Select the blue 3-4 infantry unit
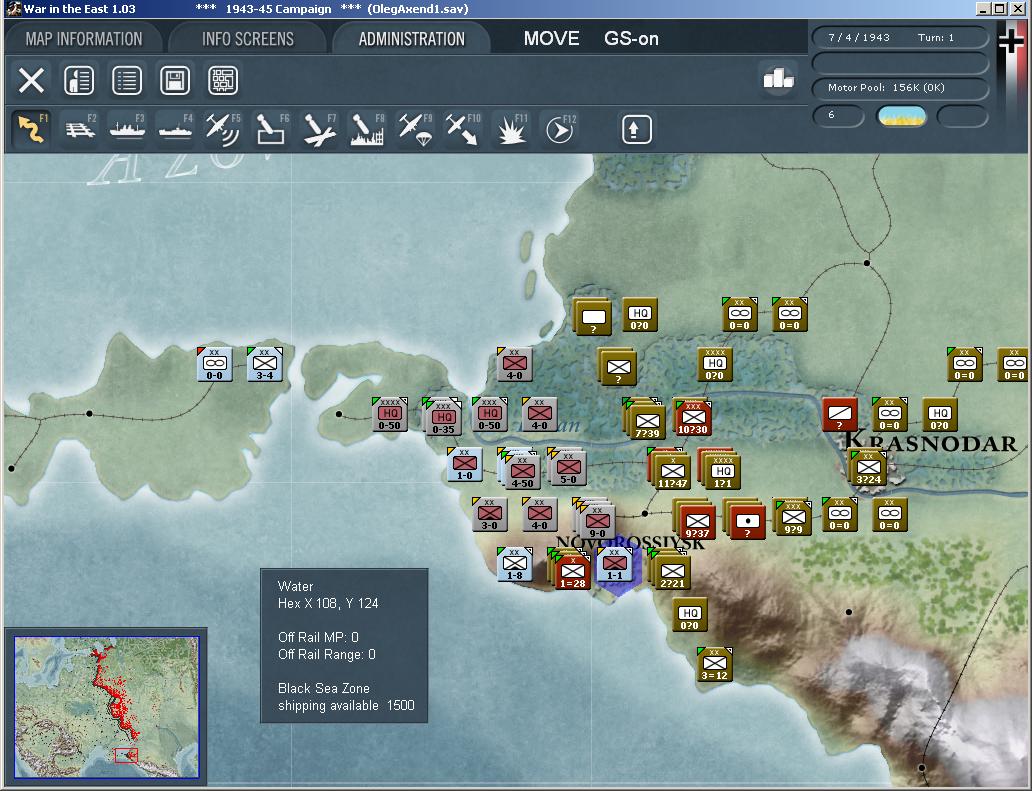 pos(265,364)
